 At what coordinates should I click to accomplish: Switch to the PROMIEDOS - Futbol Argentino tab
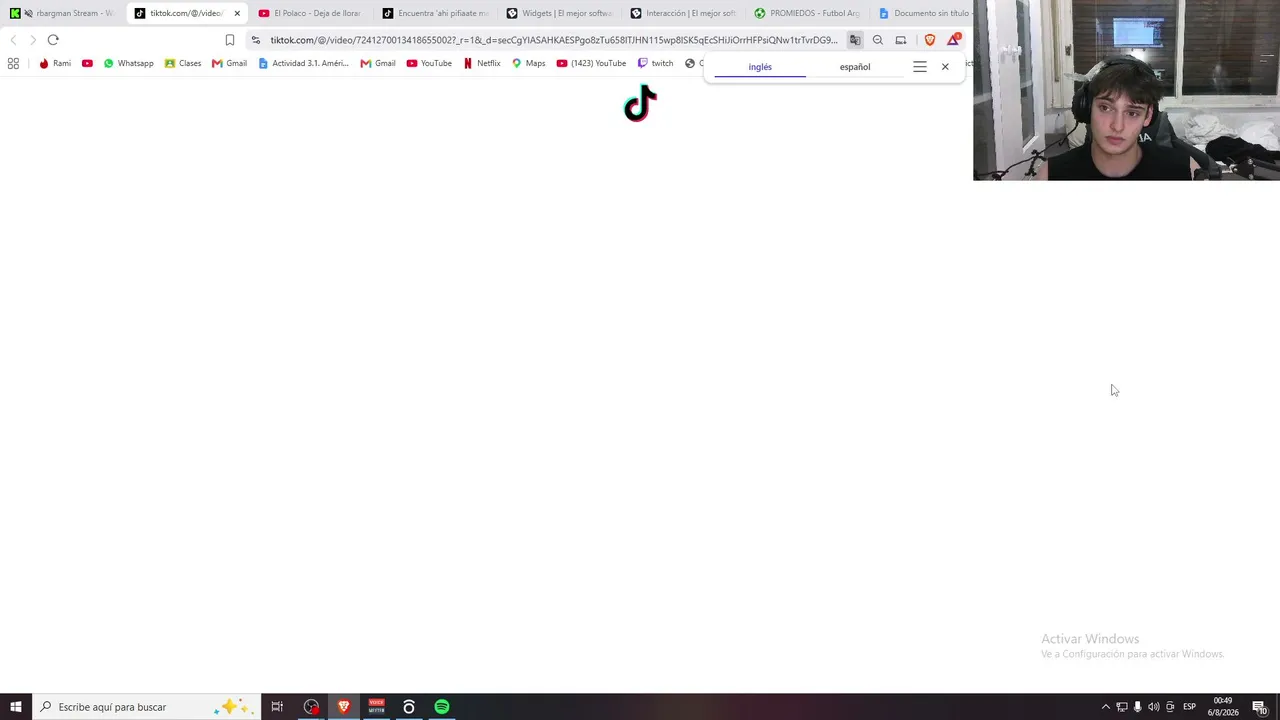(806, 13)
